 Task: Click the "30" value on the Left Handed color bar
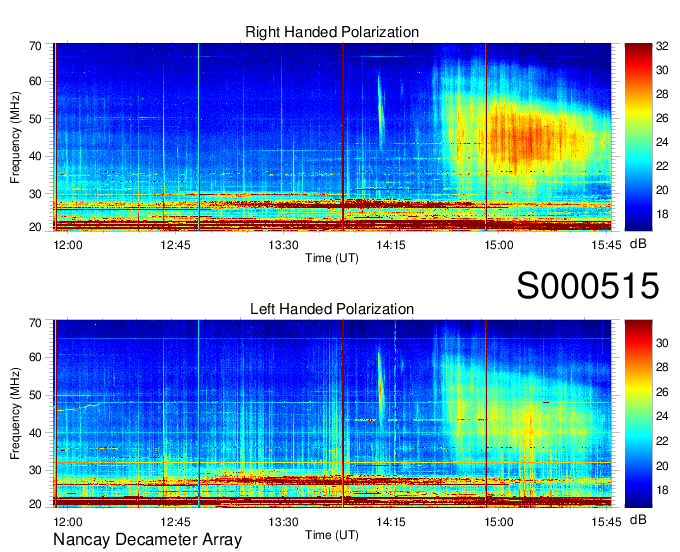pyautogui.click(x=662, y=343)
